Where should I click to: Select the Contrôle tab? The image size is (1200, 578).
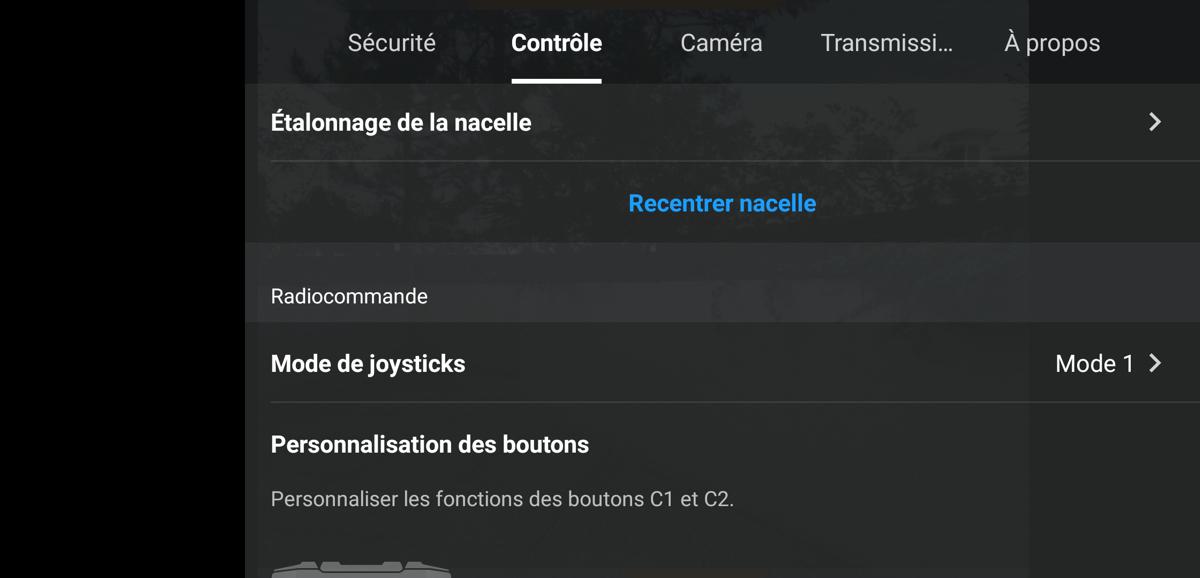click(x=556, y=43)
